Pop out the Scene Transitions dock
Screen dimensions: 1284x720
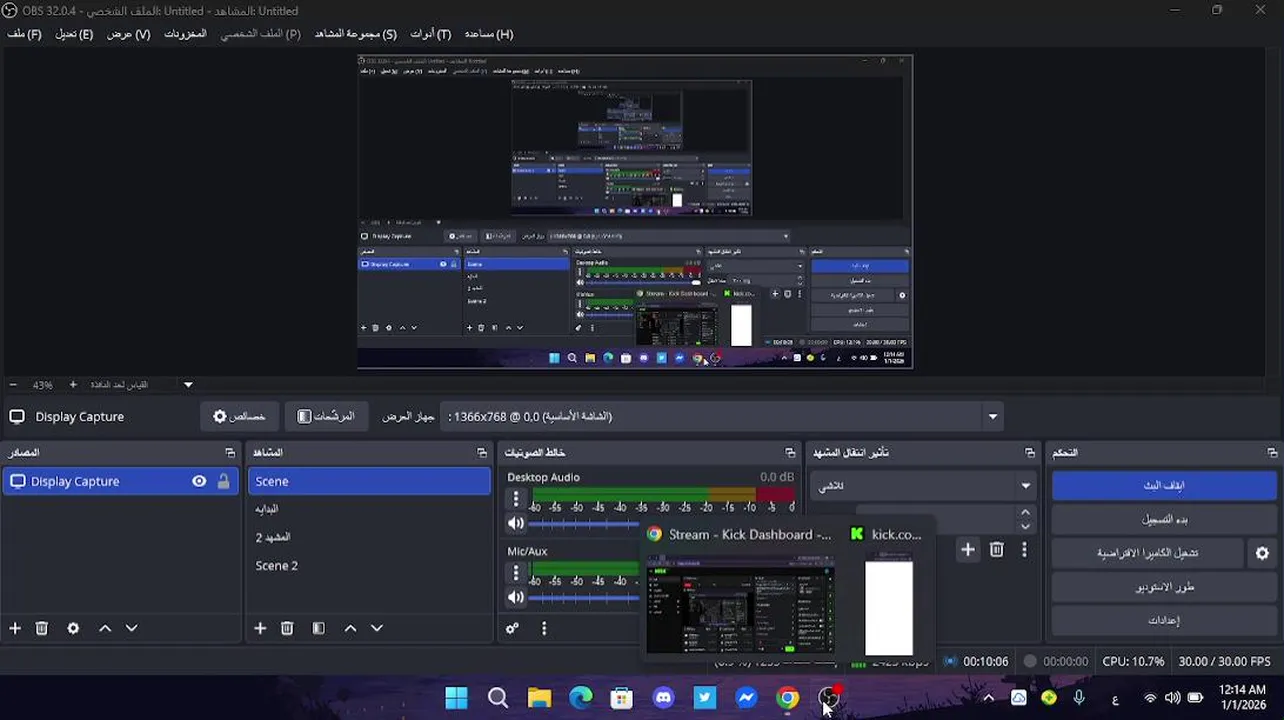[x=1030, y=453]
